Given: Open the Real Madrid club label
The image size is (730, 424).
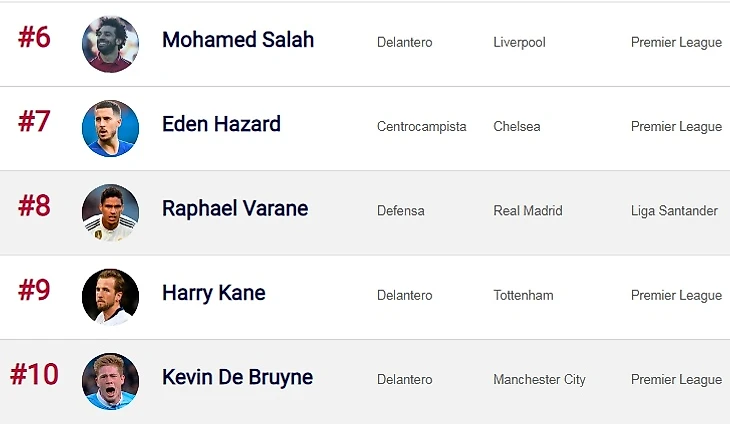Looking at the screenshot, I should click(527, 211).
